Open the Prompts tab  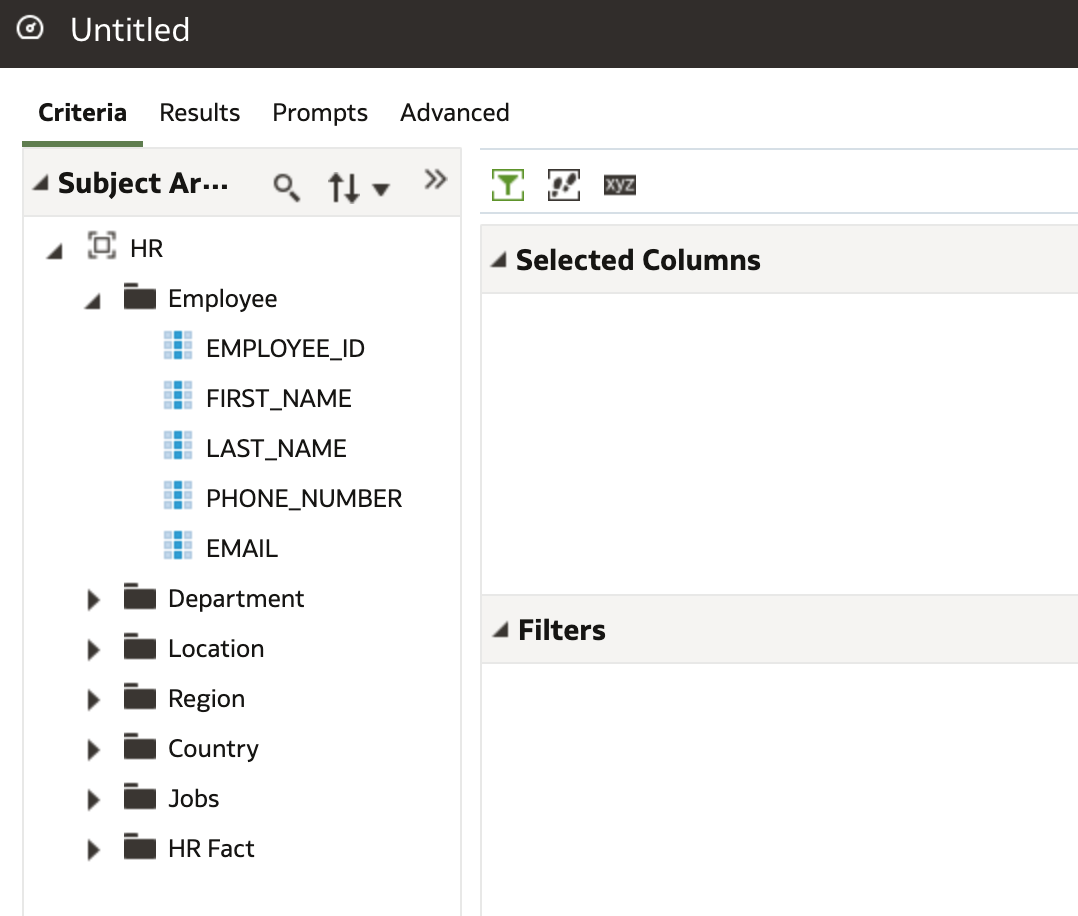320,113
